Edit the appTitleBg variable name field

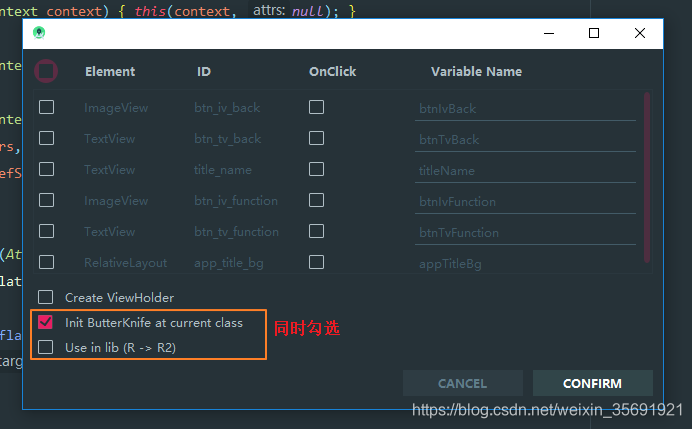[x=525, y=264]
